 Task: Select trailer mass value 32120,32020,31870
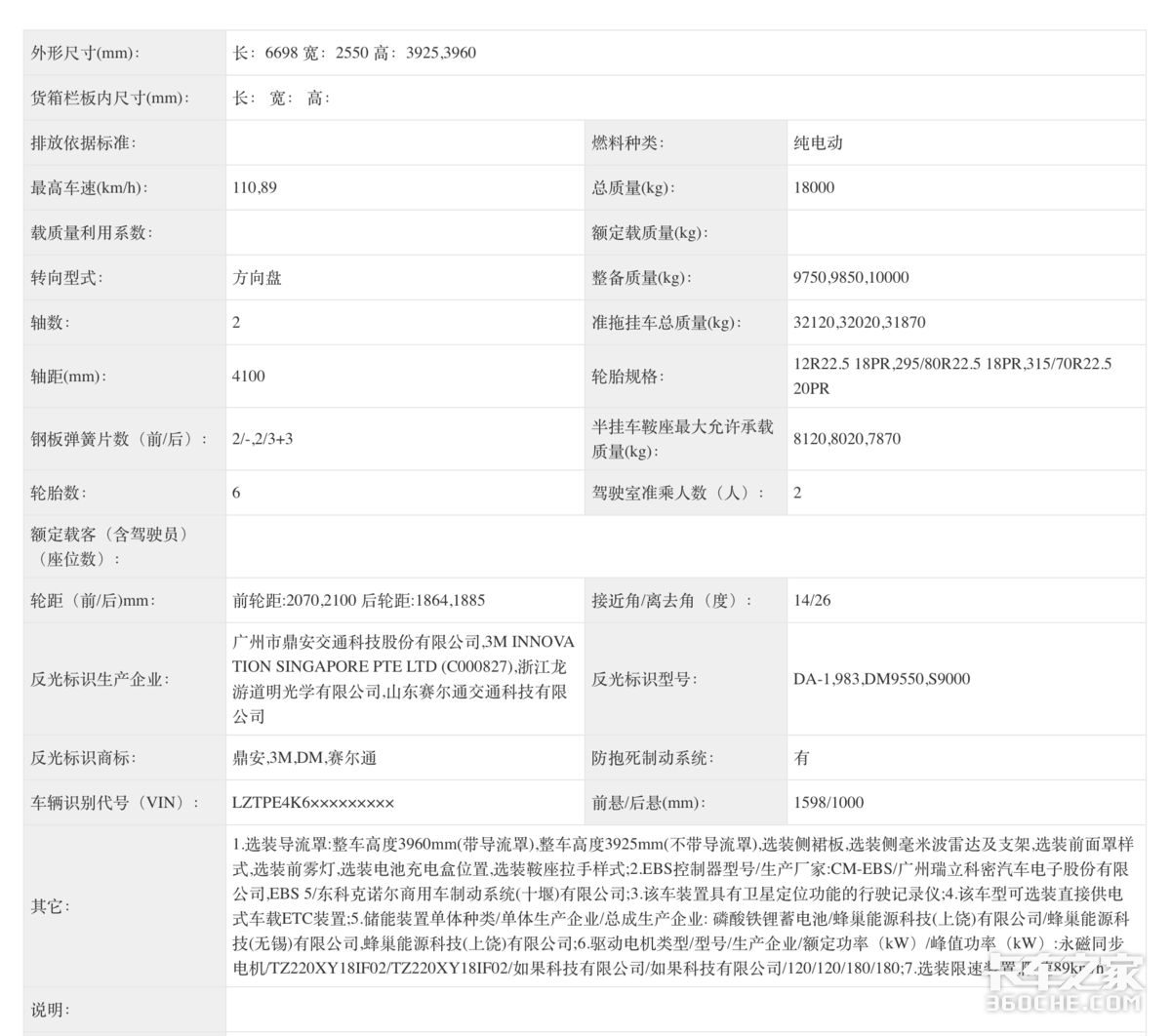click(x=860, y=322)
